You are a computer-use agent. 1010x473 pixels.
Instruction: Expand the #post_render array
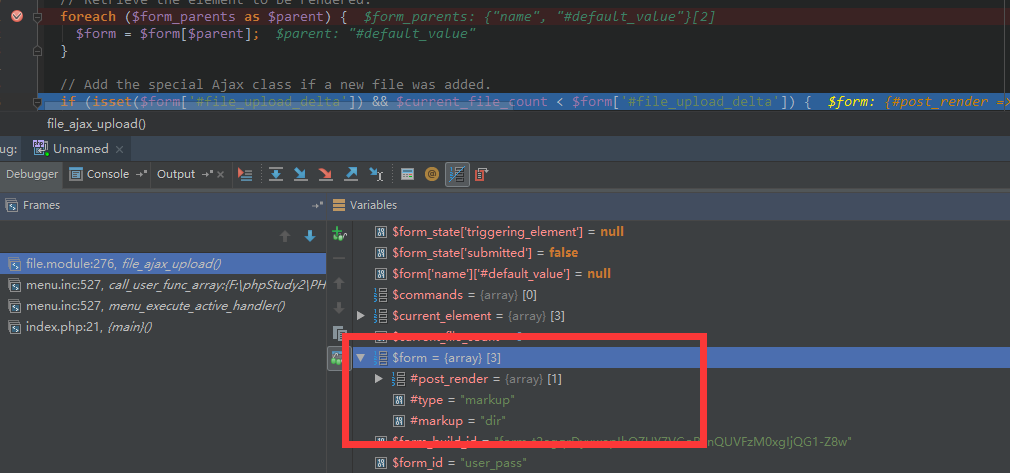(x=378, y=379)
